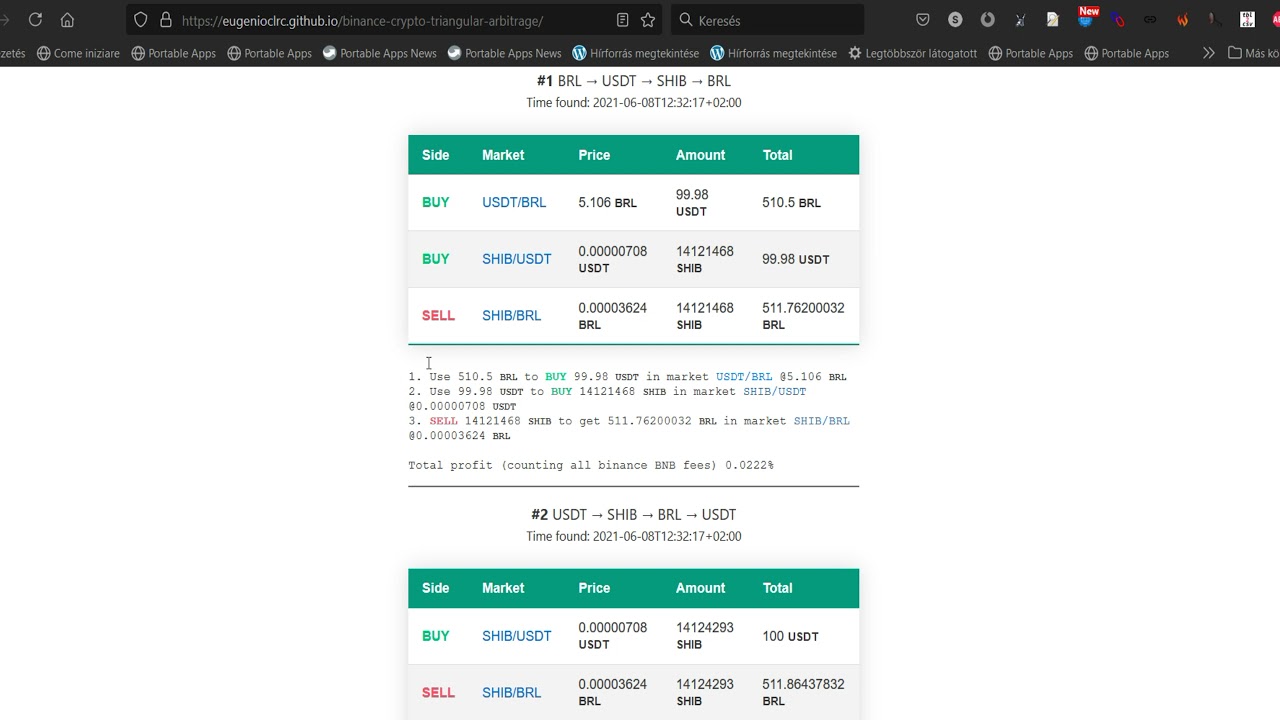This screenshot has width=1280, height=720.
Task: Go to the browser home page
Action: click(x=67, y=19)
